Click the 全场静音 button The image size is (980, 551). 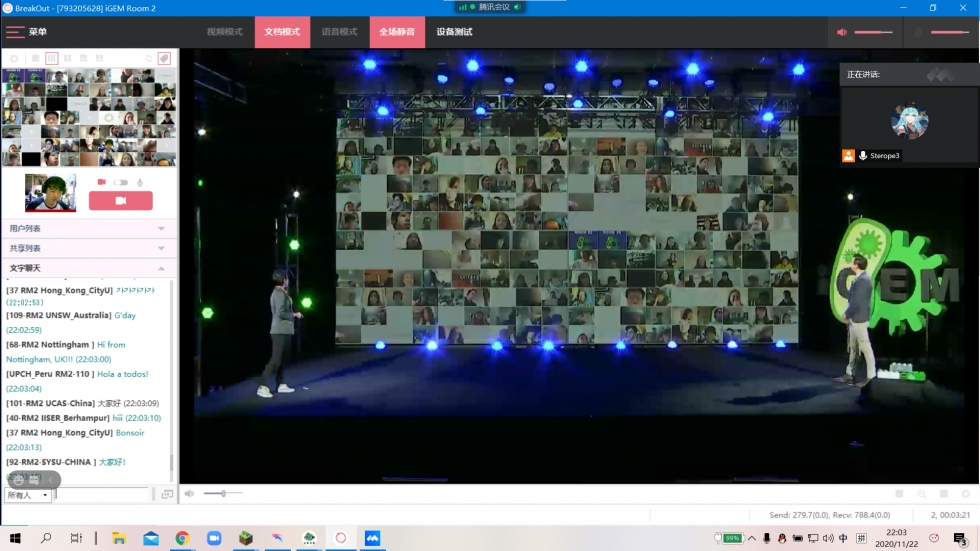pyautogui.click(x=397, y=32)
